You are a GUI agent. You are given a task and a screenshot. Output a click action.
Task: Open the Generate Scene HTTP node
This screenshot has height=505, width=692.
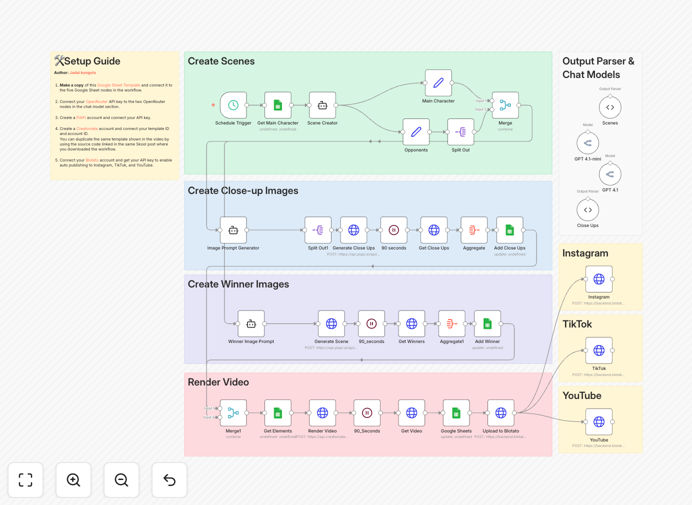331,324
